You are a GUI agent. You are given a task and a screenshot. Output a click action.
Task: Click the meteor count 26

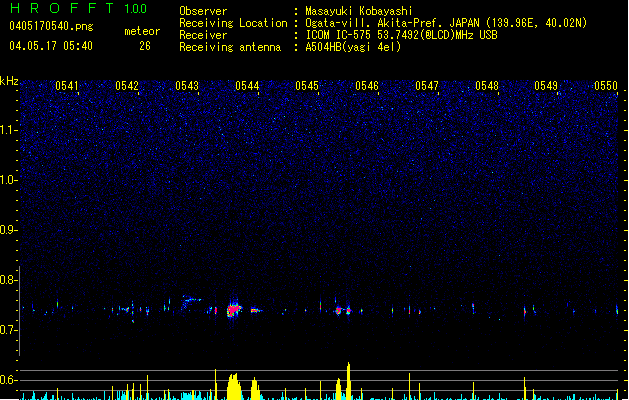[x=145, y=46]
